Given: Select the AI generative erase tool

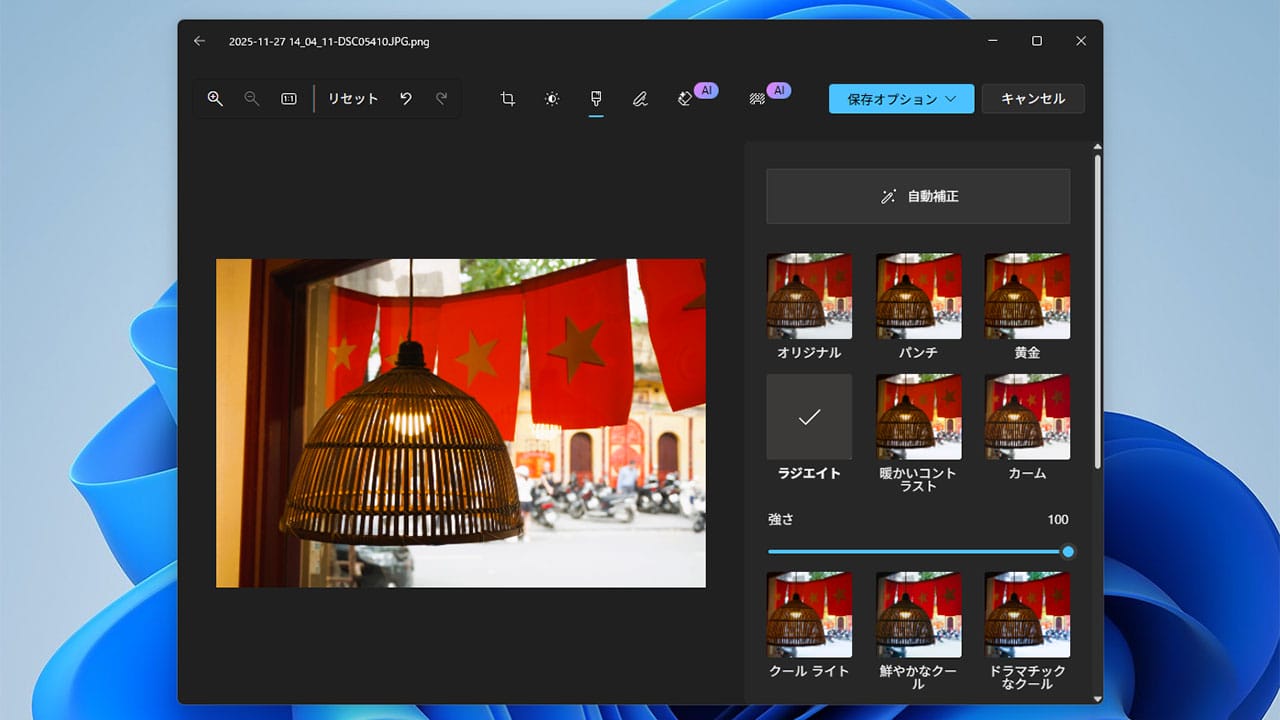Looking at the screenshot, I should [x=688, y=98].
